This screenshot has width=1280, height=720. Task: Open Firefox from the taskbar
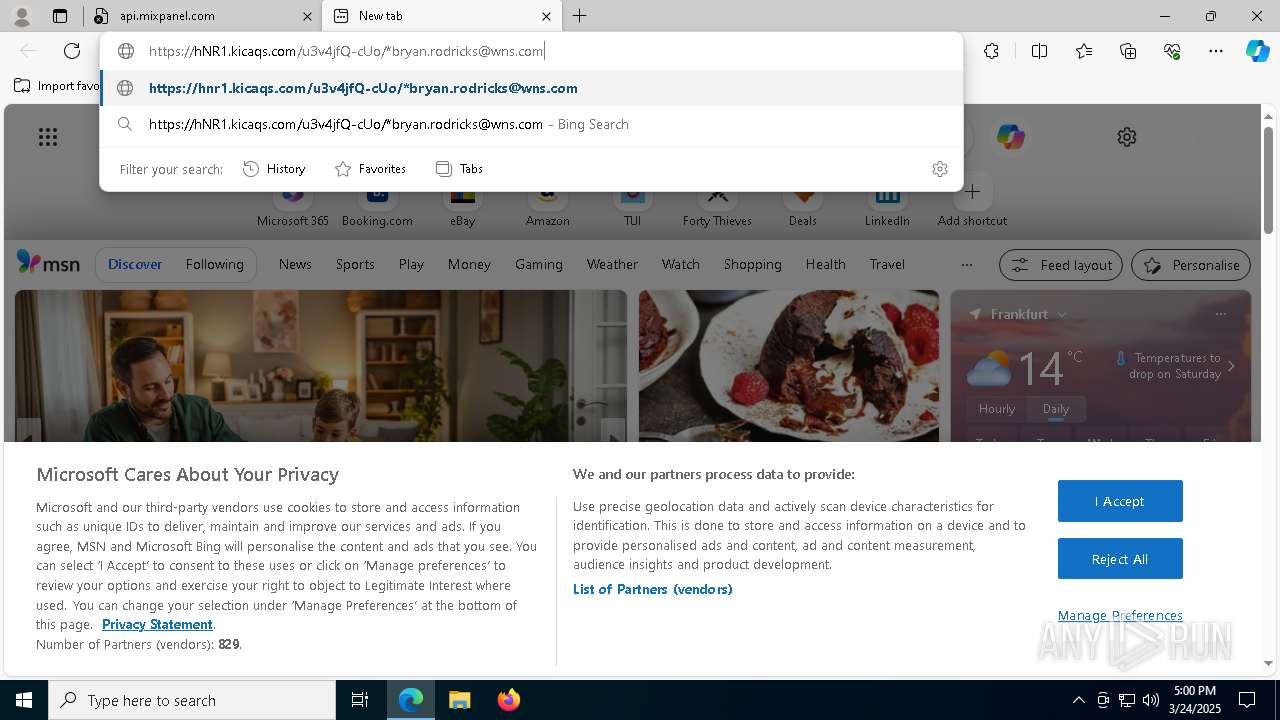click(x=508, y=700)
